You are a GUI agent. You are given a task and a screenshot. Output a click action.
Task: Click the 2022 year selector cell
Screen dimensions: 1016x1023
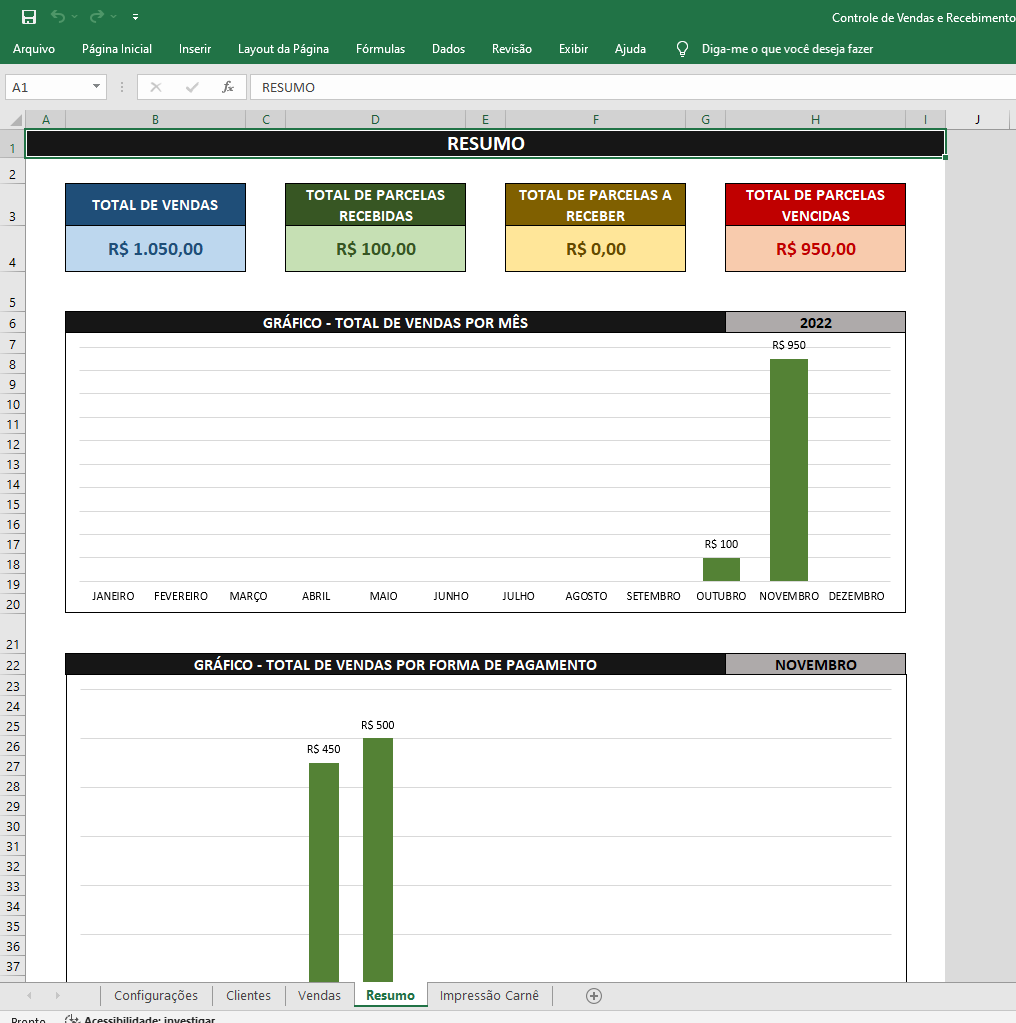(x=815, y=322)
